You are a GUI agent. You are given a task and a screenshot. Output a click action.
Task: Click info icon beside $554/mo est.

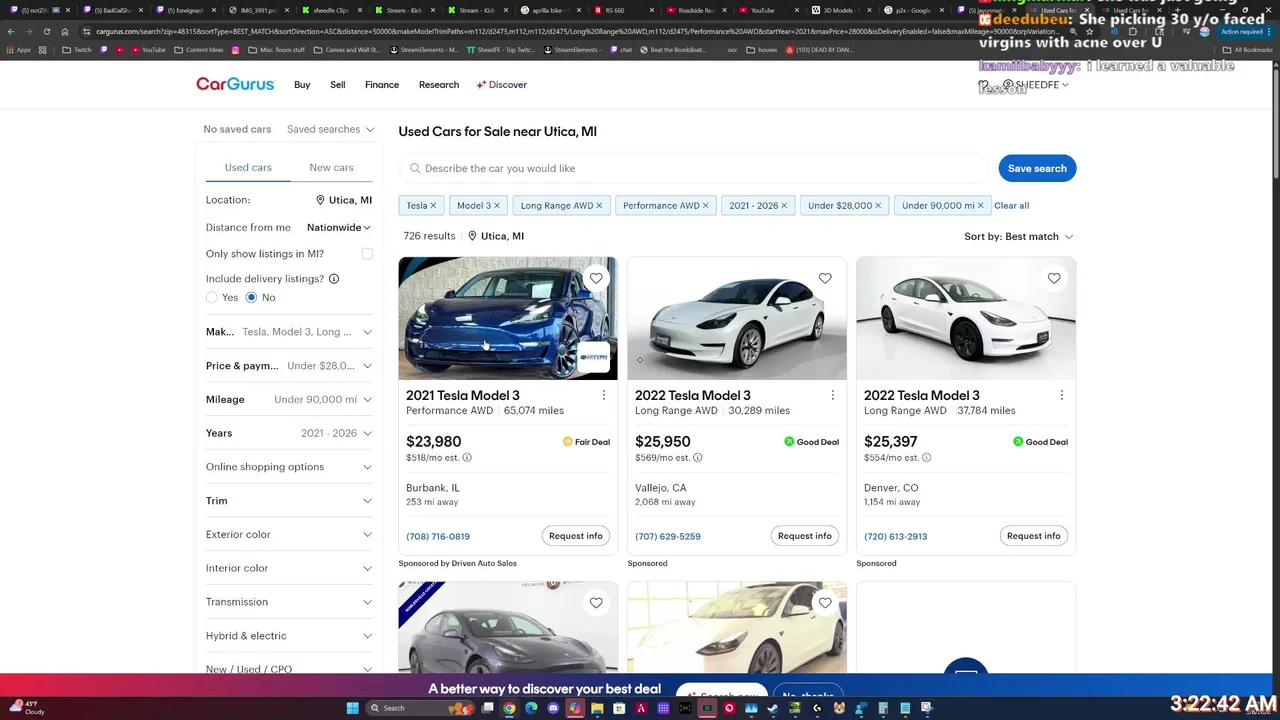pyautogui.click(x=927, y=458)
